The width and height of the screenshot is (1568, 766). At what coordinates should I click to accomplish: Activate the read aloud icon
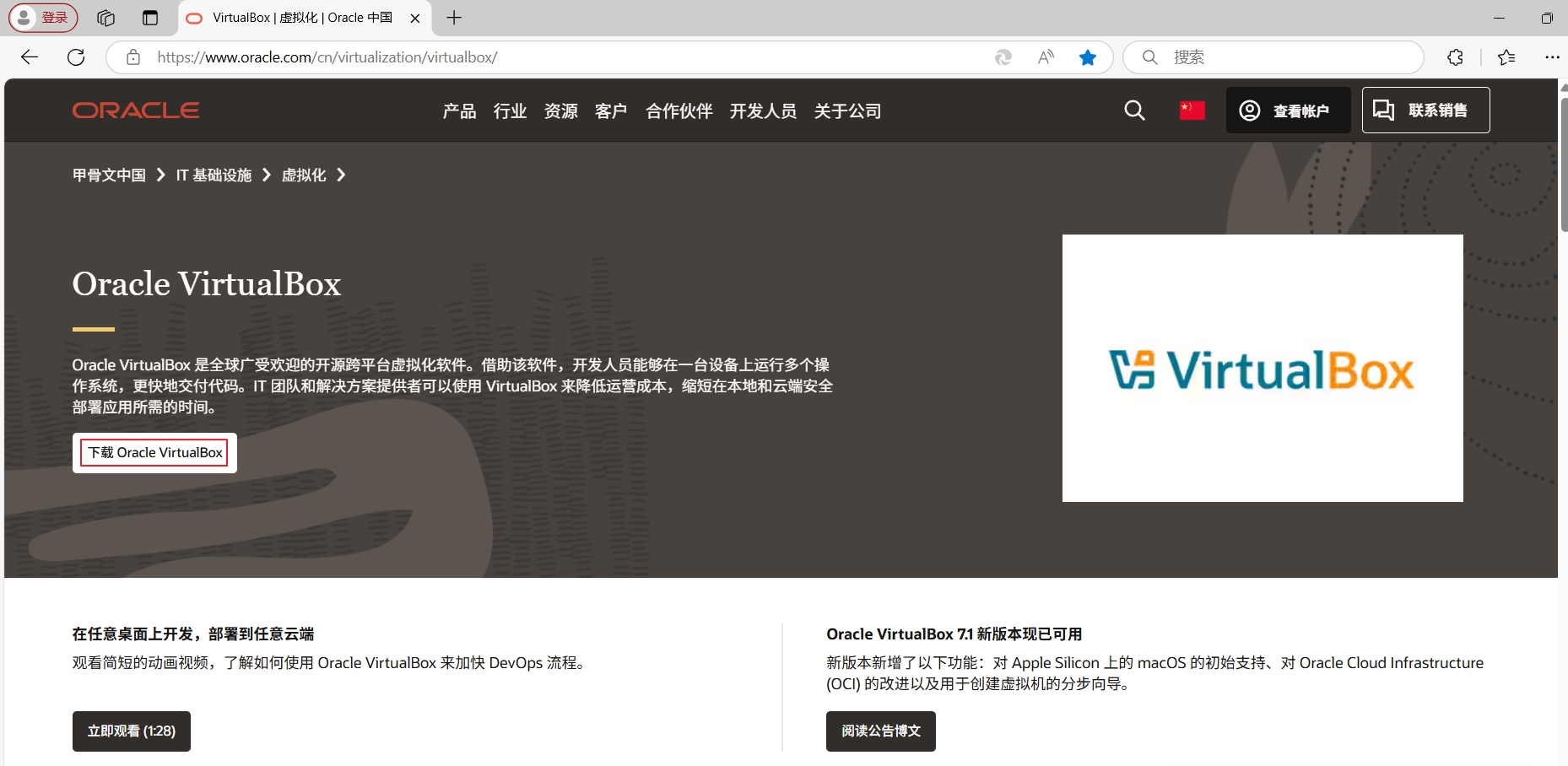point(1046,57)
